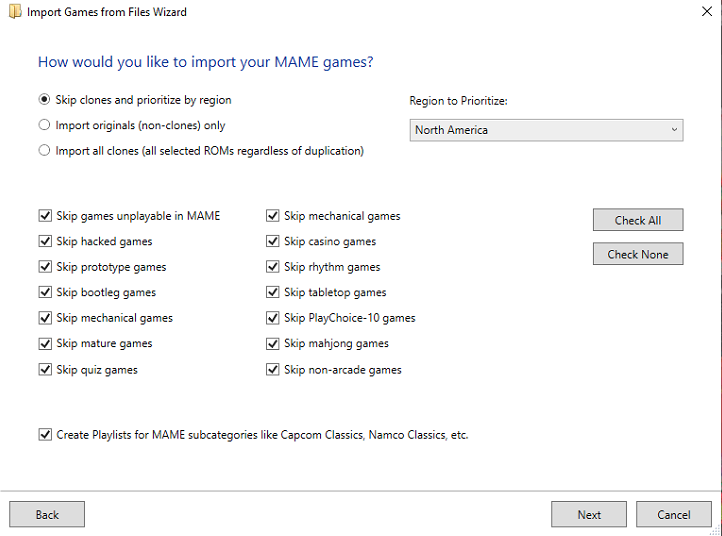Image resolution: width=722 pixels, height=536 pixels.
Task: Open the Region to Prioritize dropdown
Action: coord(546,130)
